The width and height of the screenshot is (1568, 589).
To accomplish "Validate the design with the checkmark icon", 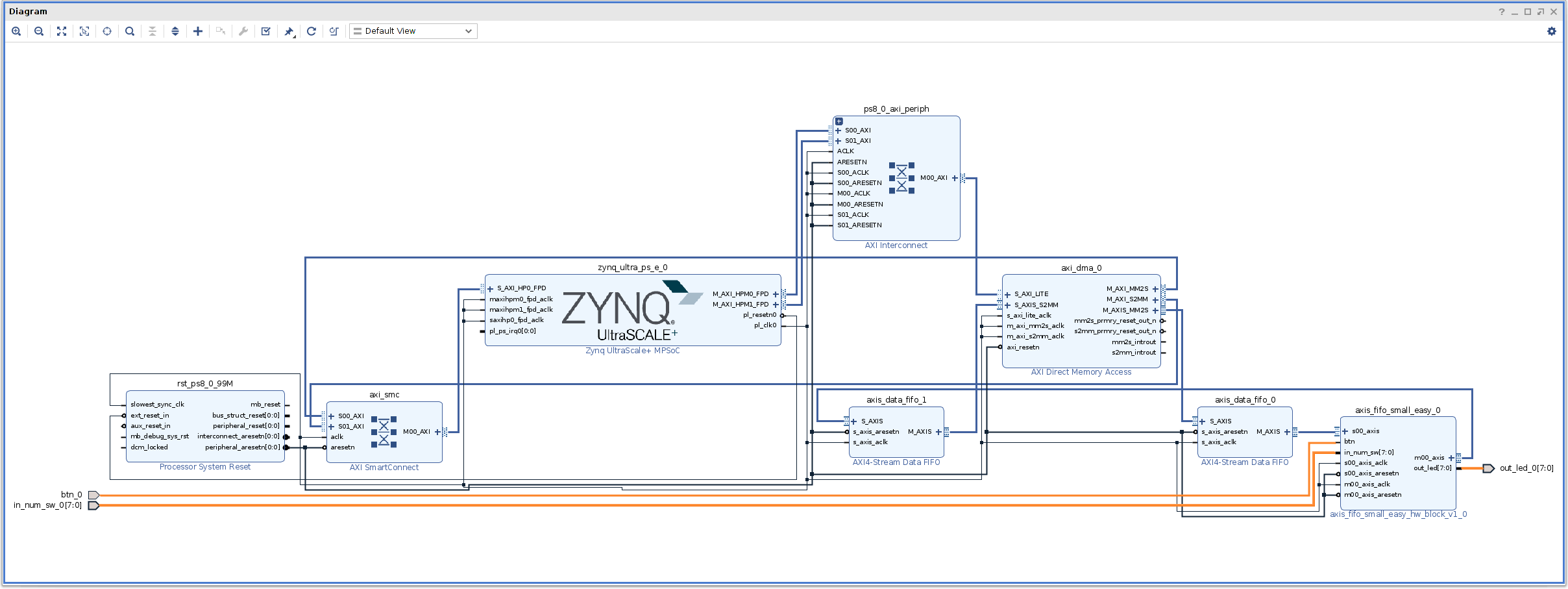I will click(x=266, y=31).
